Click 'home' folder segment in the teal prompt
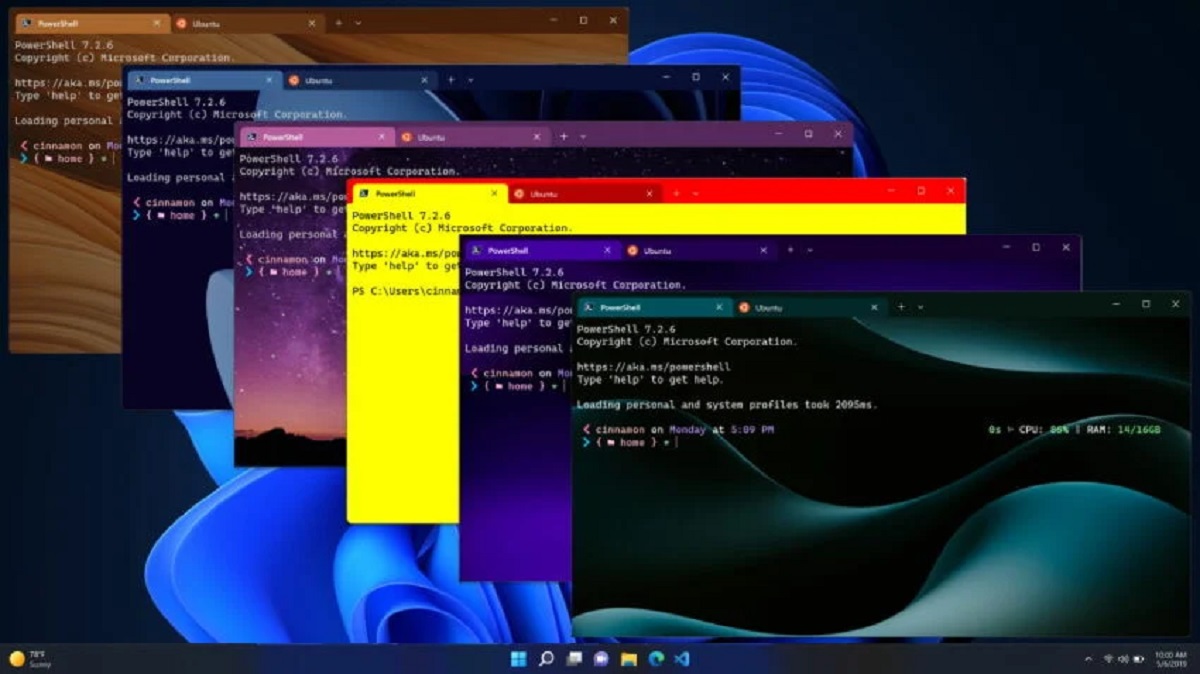The image size is (1200, 674). click(x=632, y=442)
